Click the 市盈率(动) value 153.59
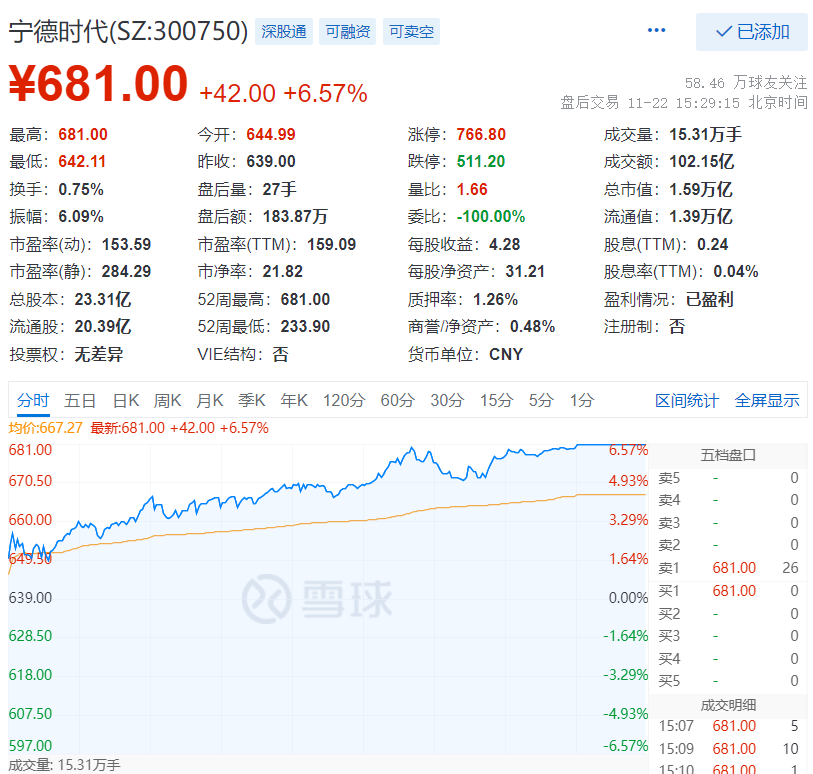The height and width of the screenshot is (774, 813). [127, 244]
